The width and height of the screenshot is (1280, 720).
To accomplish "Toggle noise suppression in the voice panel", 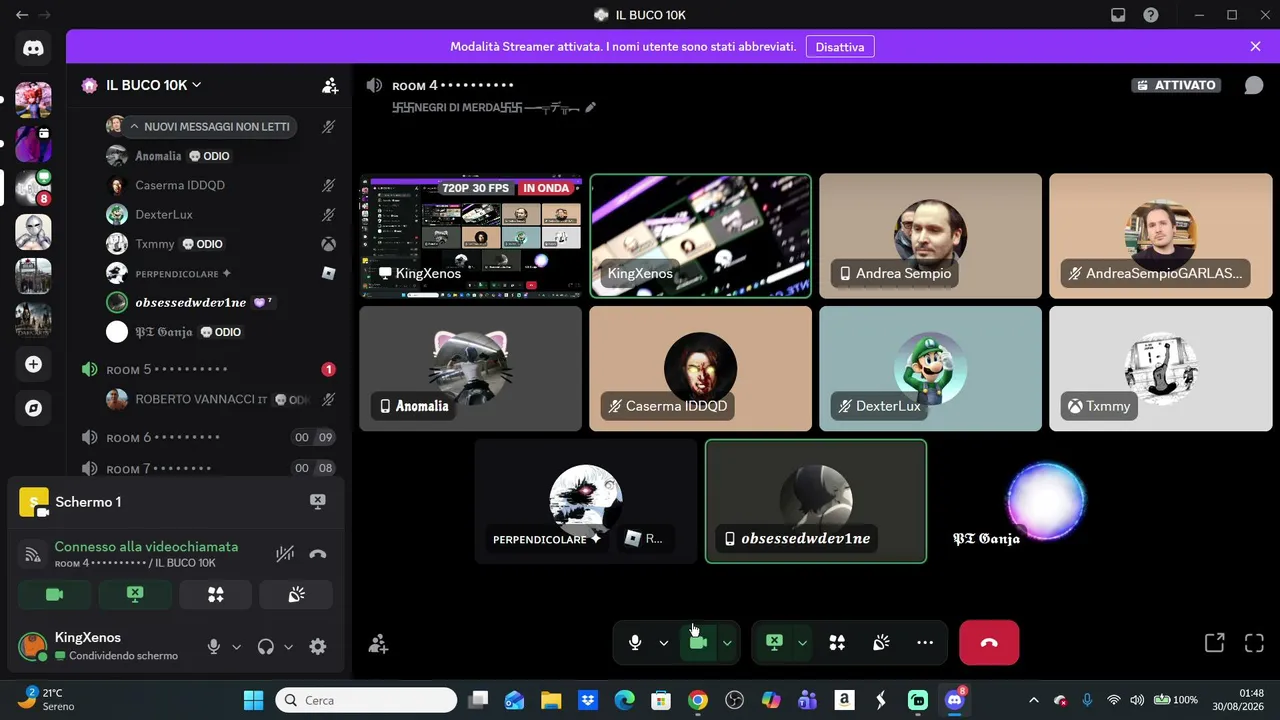I will [285, 554].
